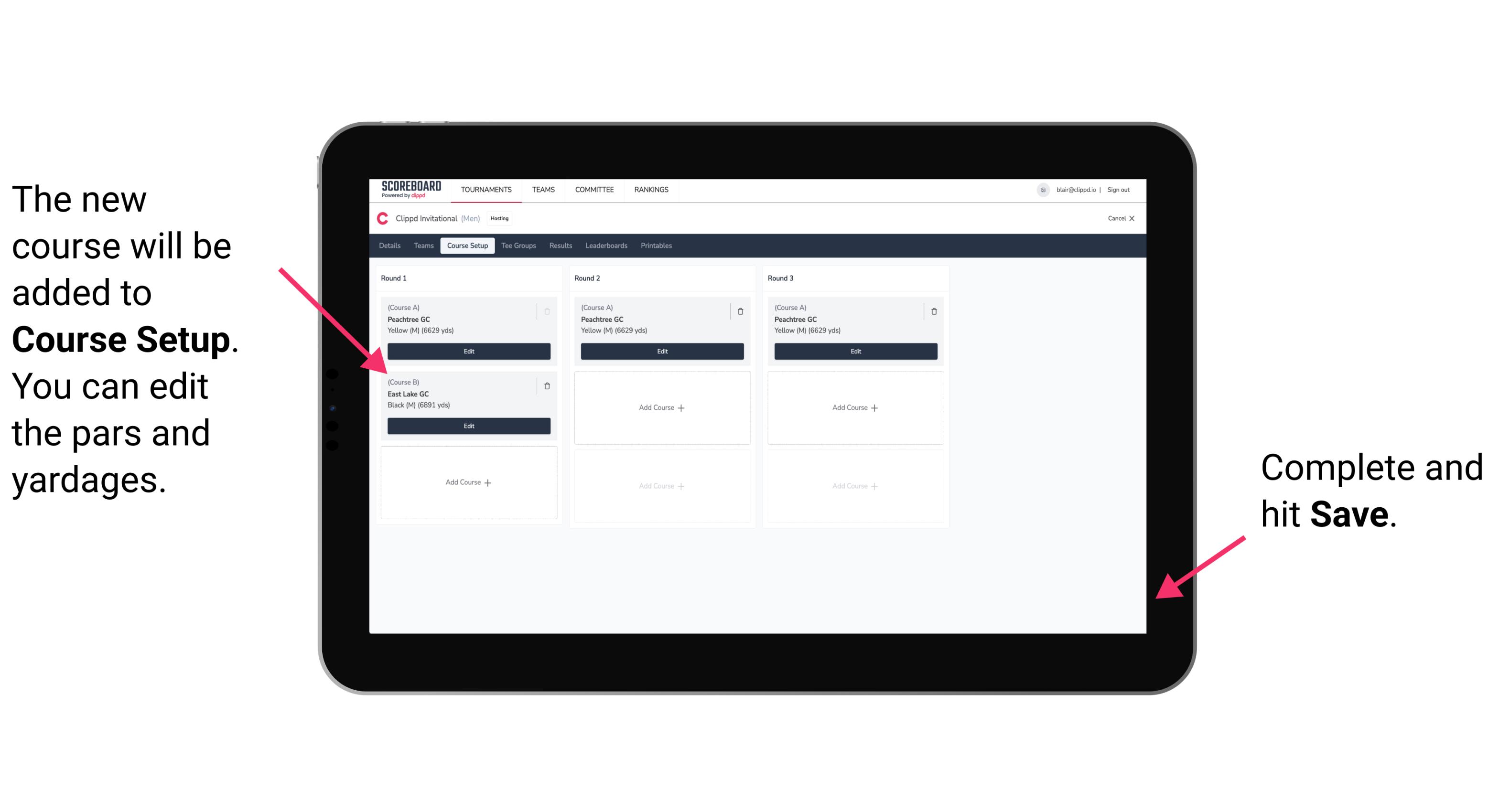
Task: Click Add Course in Round 3
Action: coord(855,406)
